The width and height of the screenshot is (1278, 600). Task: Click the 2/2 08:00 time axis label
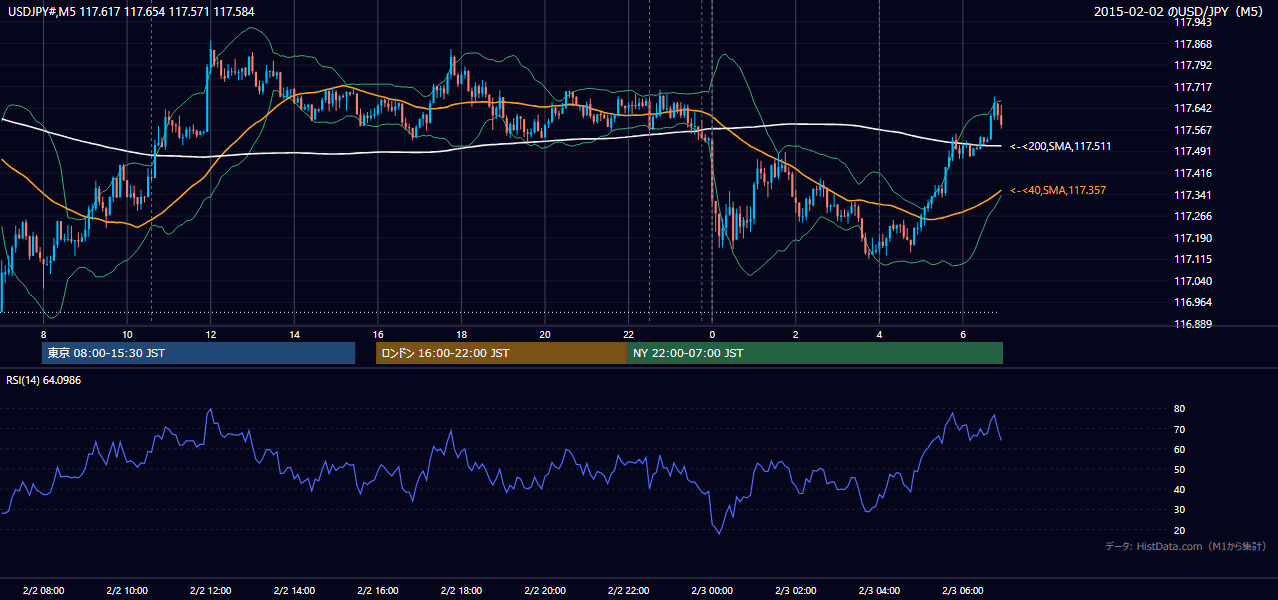click(x=43, y=591)
